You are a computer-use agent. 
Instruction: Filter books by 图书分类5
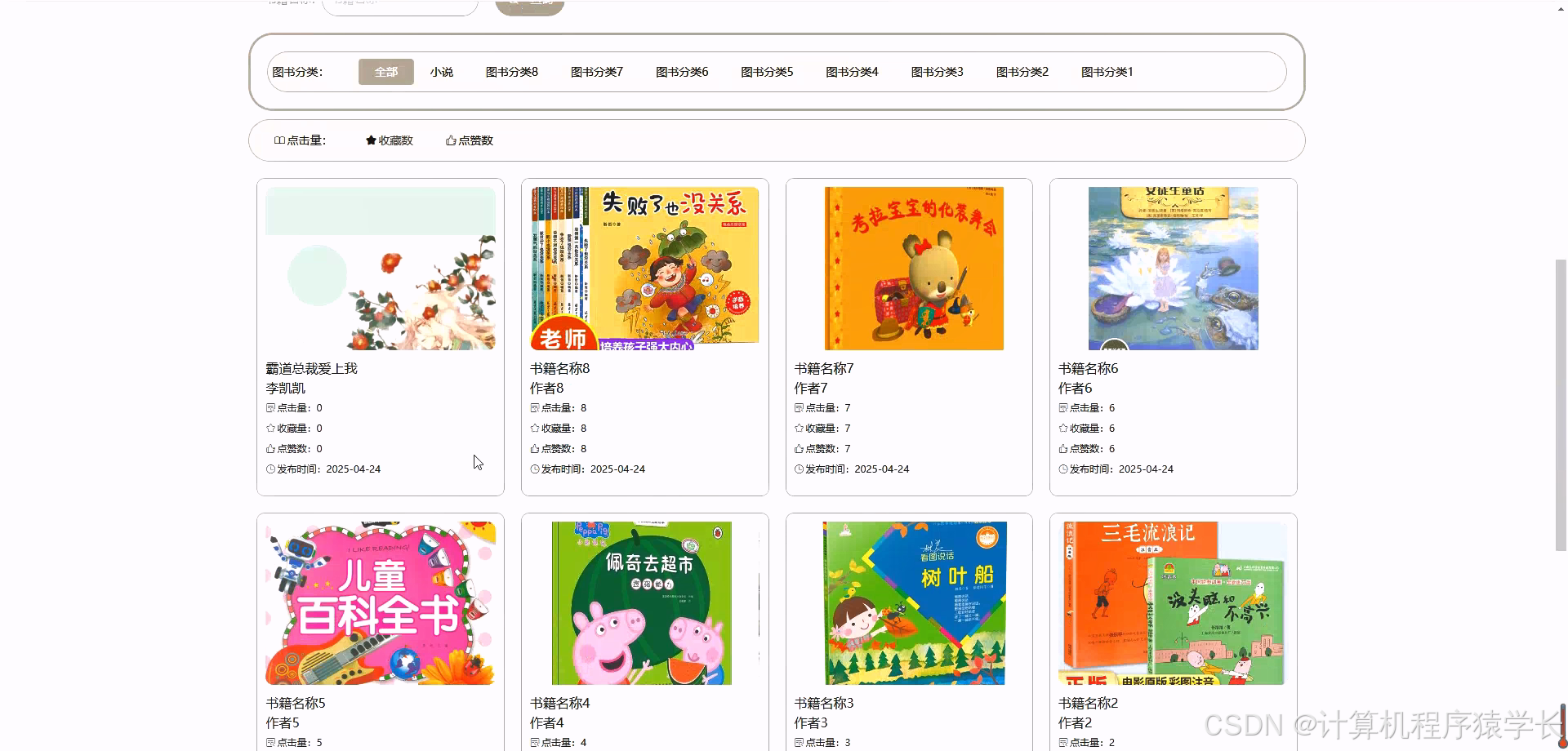[x=767, y=72]
